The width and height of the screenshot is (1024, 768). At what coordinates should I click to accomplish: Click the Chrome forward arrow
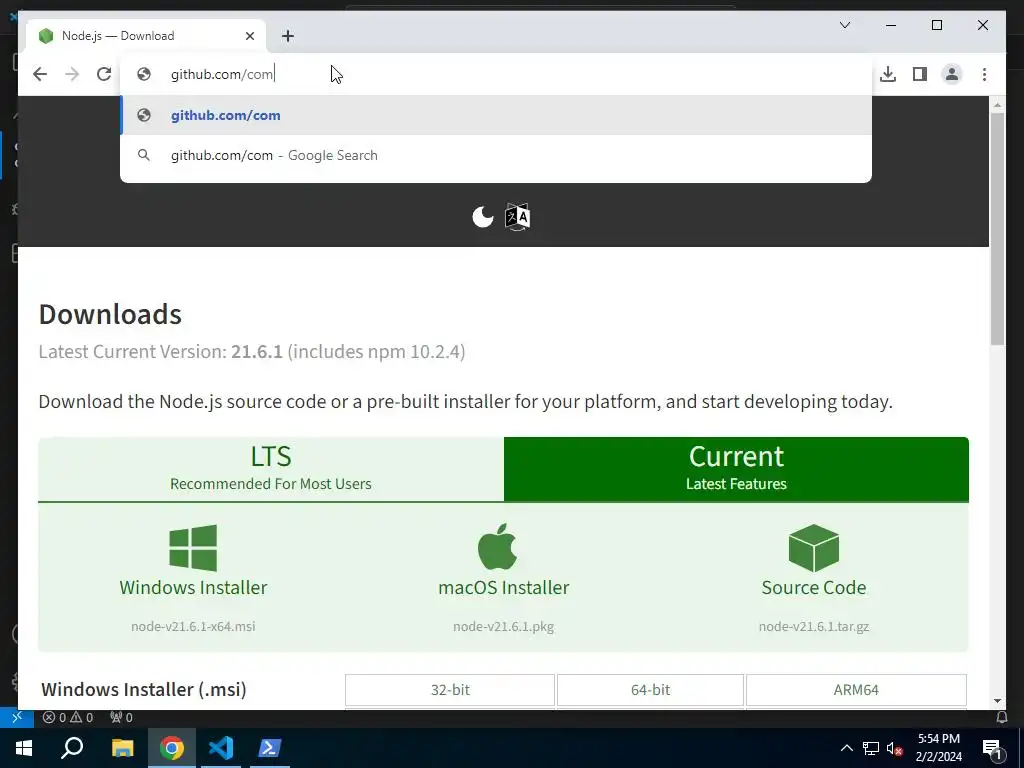point(72,74)
